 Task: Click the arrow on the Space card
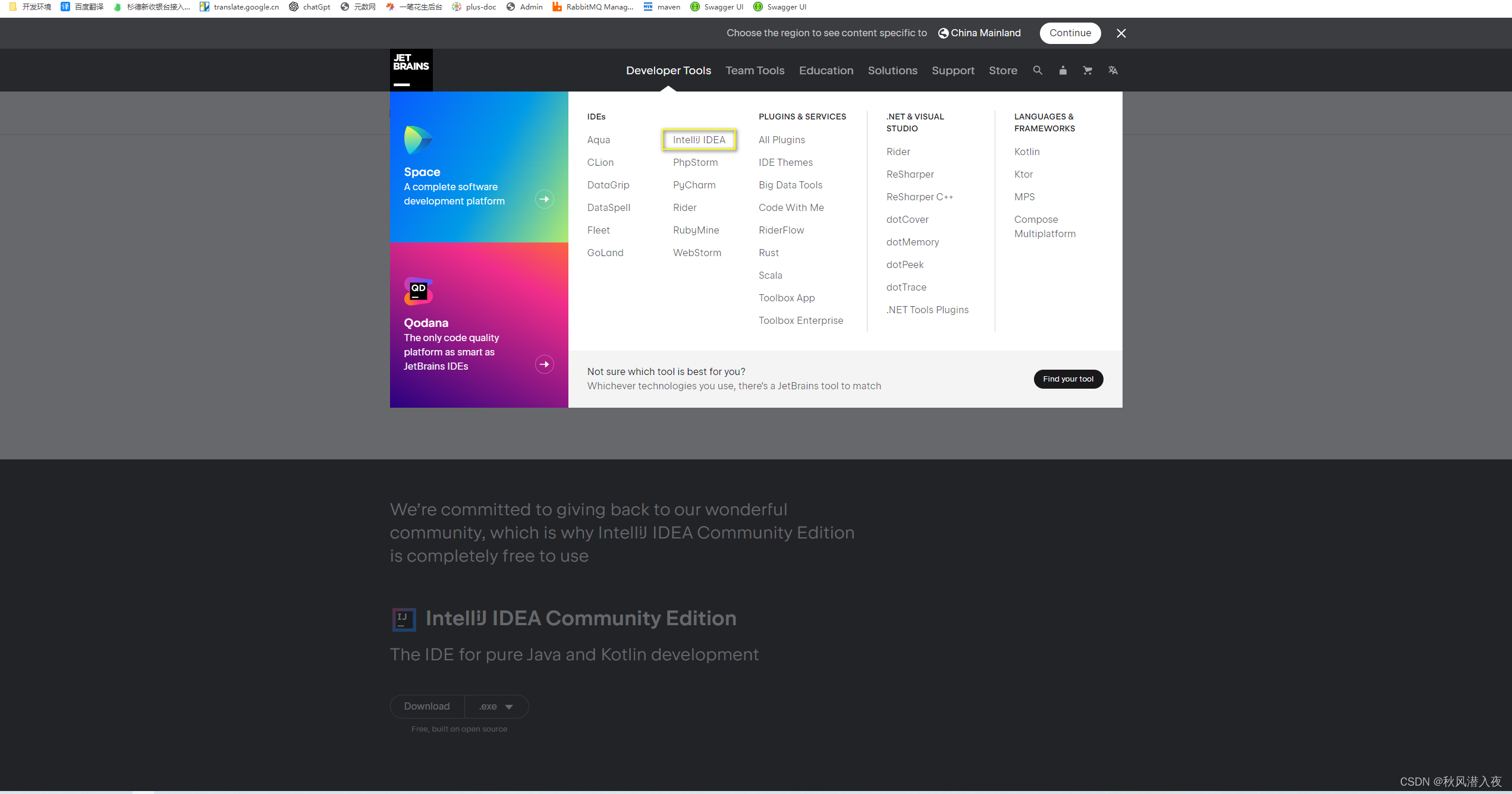coord(544,199)
